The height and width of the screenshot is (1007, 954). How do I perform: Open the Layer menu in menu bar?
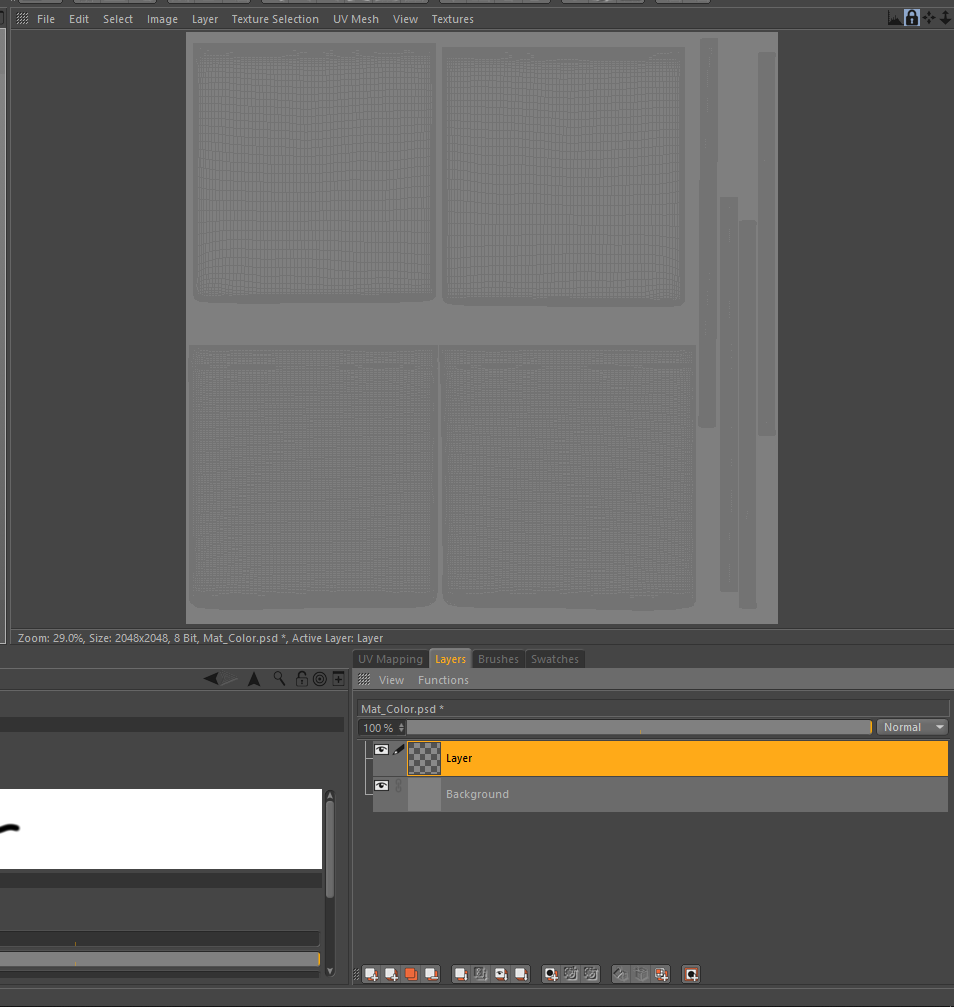coord(205,19)
